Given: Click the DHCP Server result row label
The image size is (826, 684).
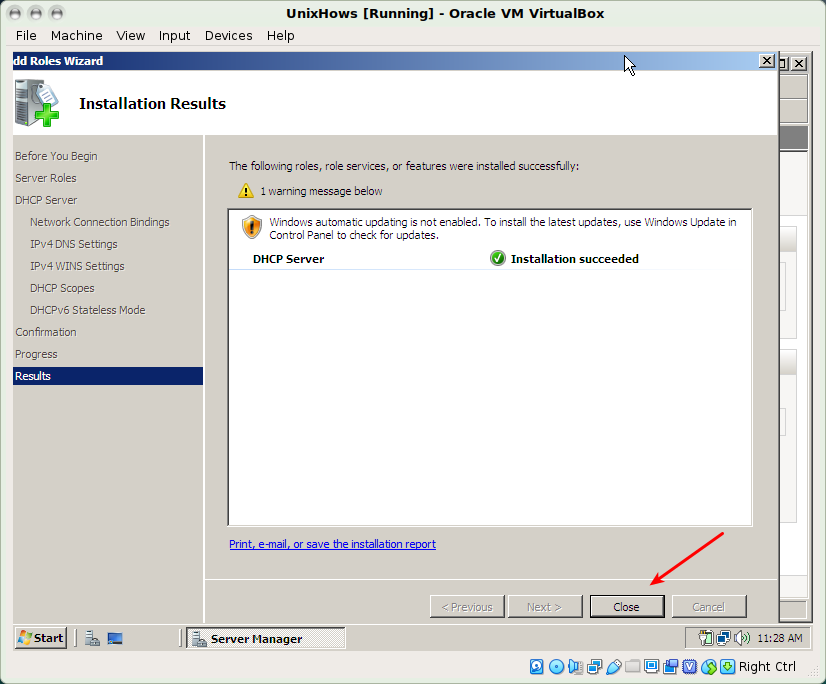Looking at the screenshot, I should point(289,259).
